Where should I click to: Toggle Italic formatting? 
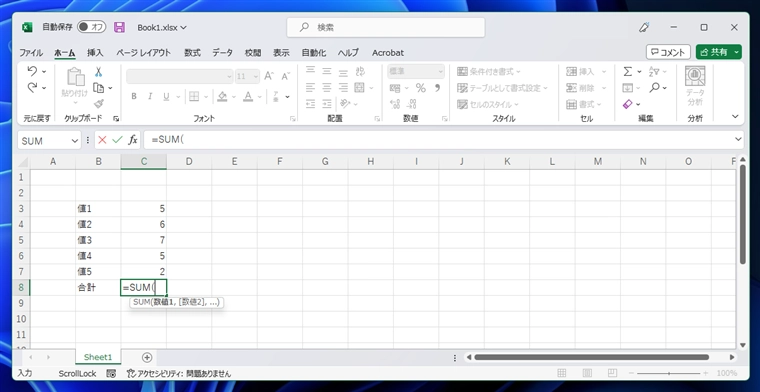[150, 96]
